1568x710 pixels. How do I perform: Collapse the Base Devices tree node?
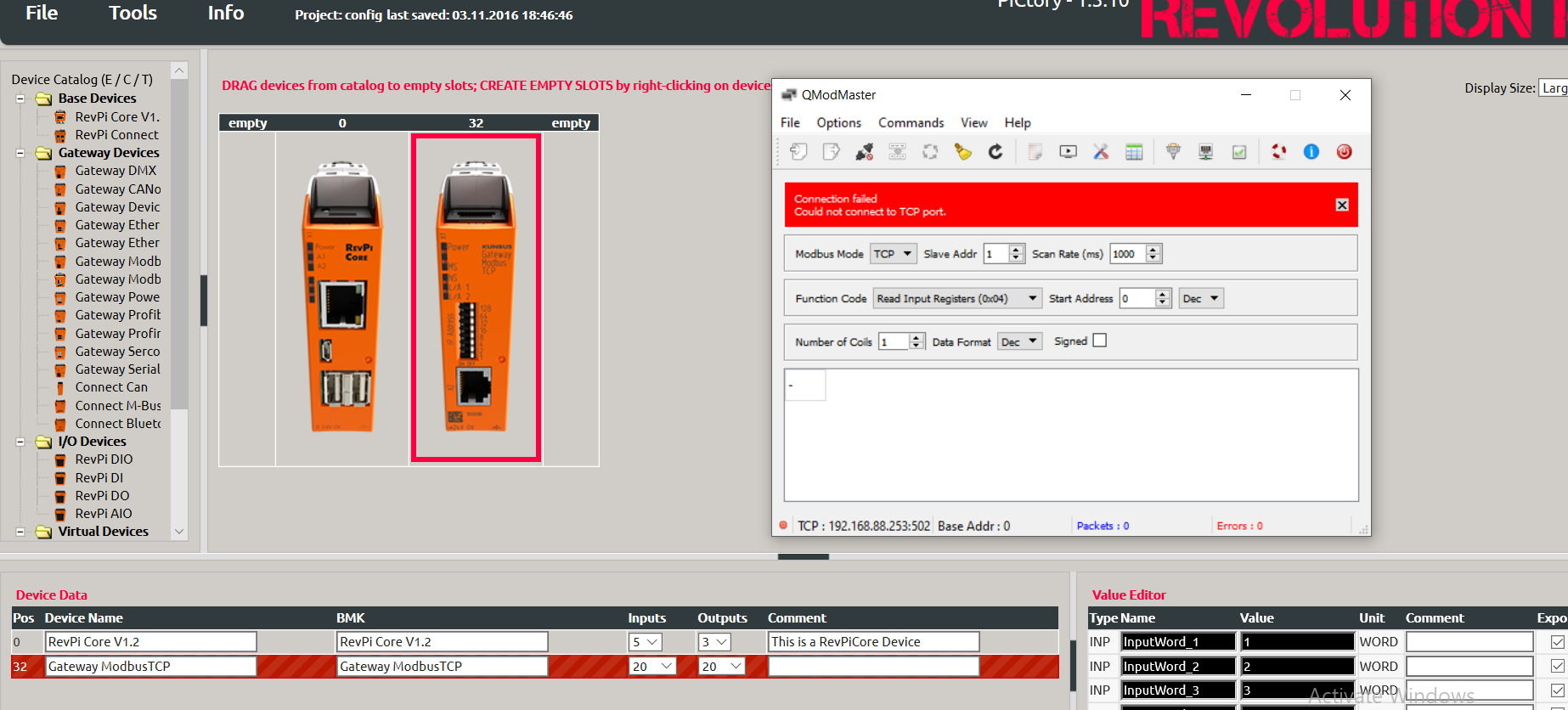pyautogui.click(x=20, y=99)
